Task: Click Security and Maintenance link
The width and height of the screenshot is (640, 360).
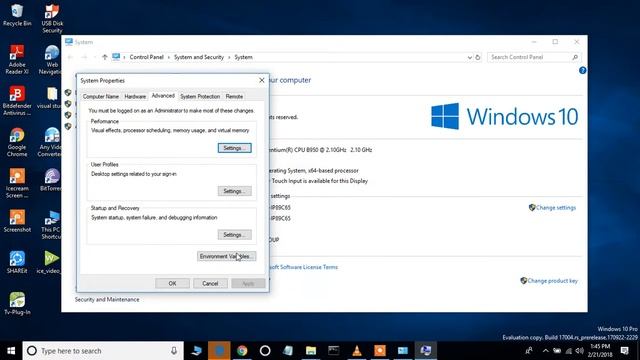Action: click(x=107, y=300)
